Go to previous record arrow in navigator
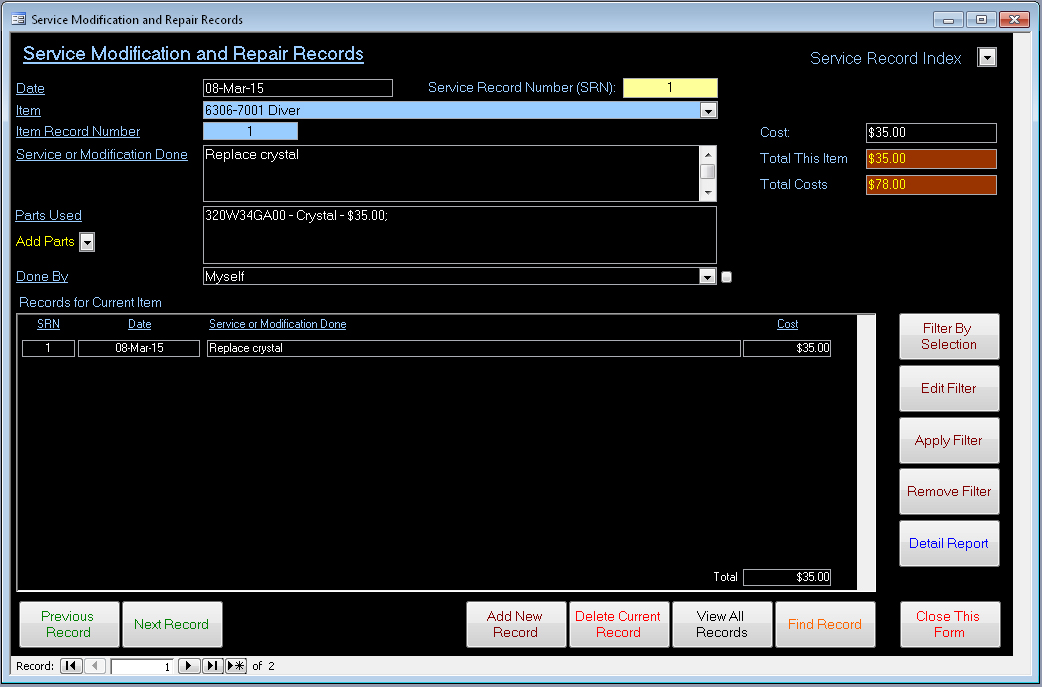Screen dimensions: 1042x687 tap(95, 666)
